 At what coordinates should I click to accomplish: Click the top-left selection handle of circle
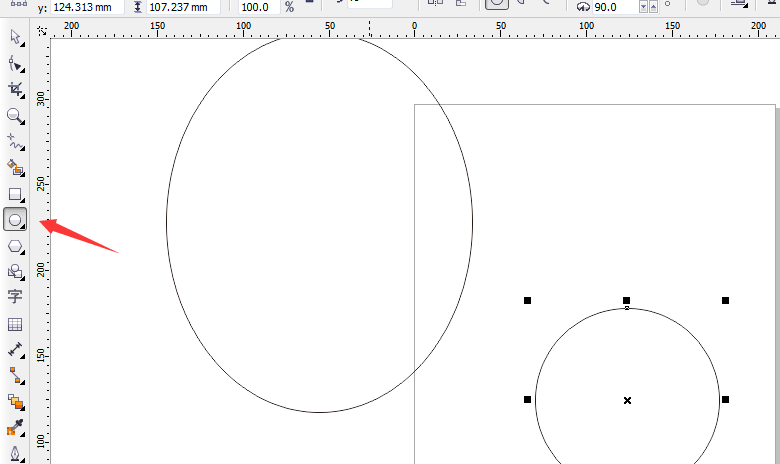tap(527, 300)
